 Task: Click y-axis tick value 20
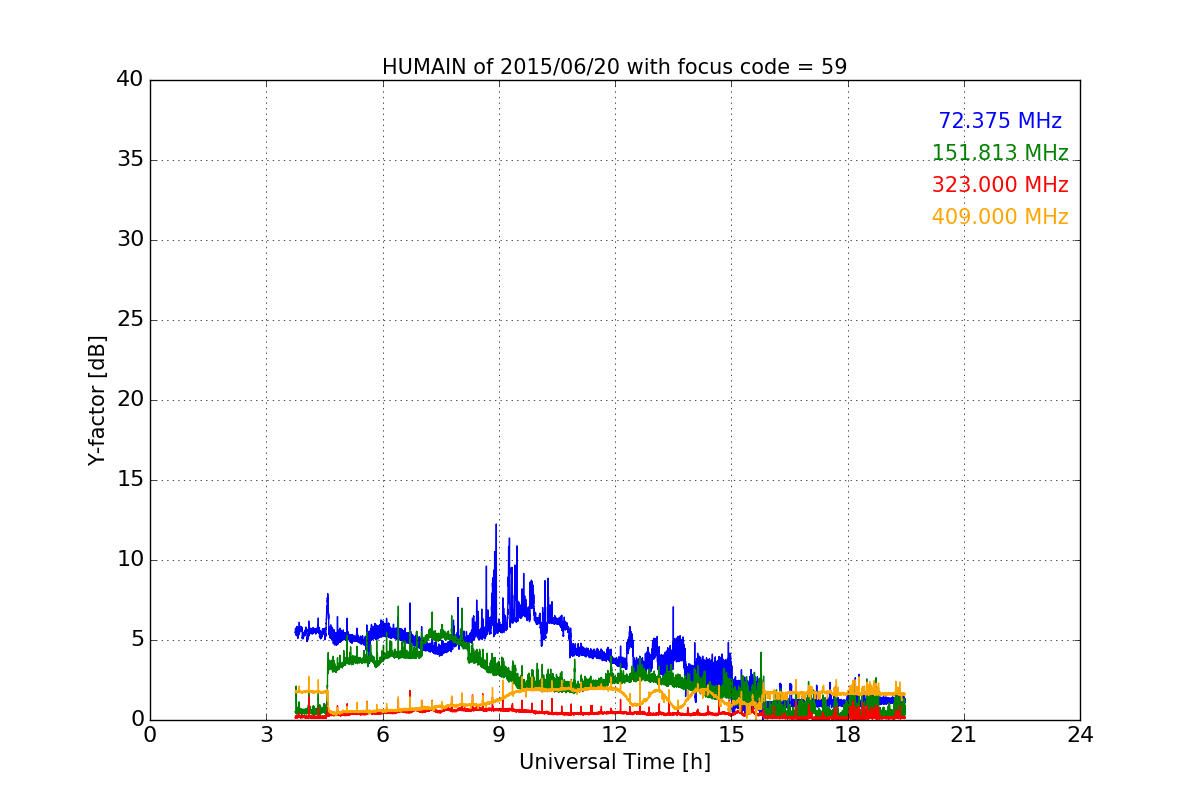130,400
